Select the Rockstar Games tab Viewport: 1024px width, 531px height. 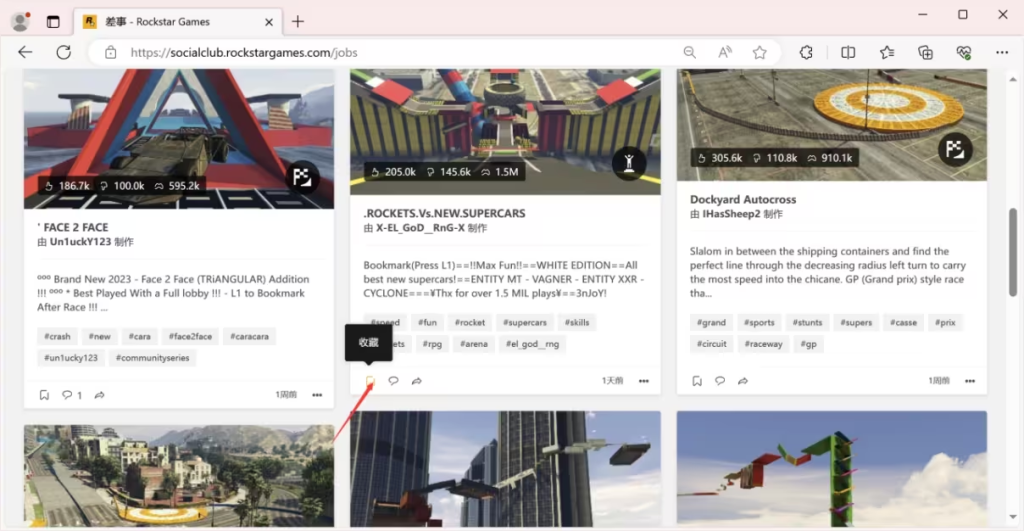coord(178,22)
